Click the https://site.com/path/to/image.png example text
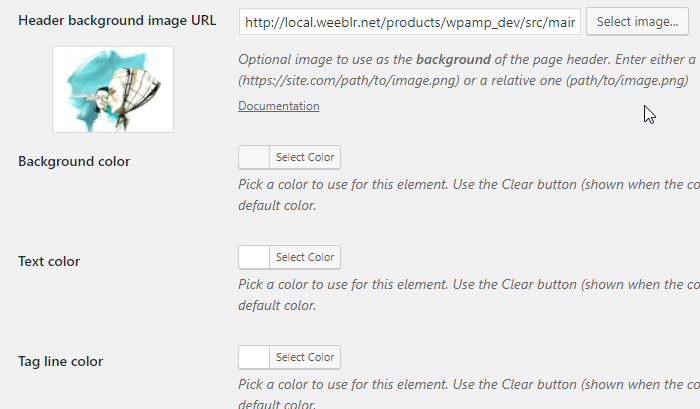The width and height of the screenshot is (700, 409). 349,81
